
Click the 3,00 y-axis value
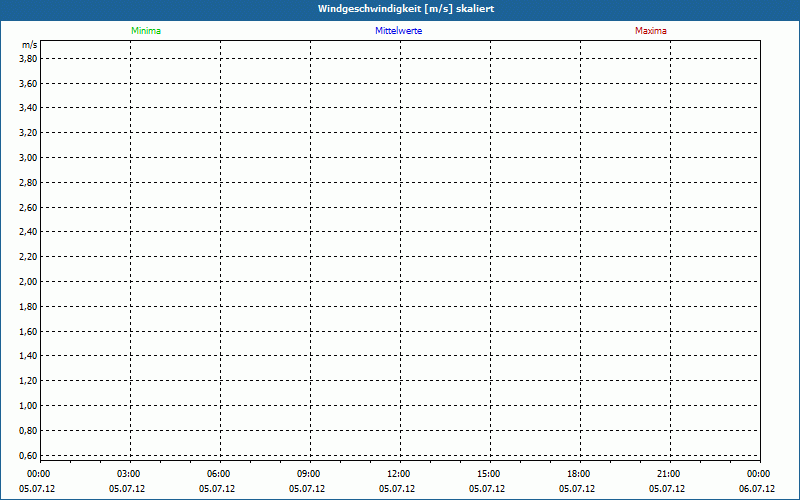pyautogui.click(x=28, y=158)
